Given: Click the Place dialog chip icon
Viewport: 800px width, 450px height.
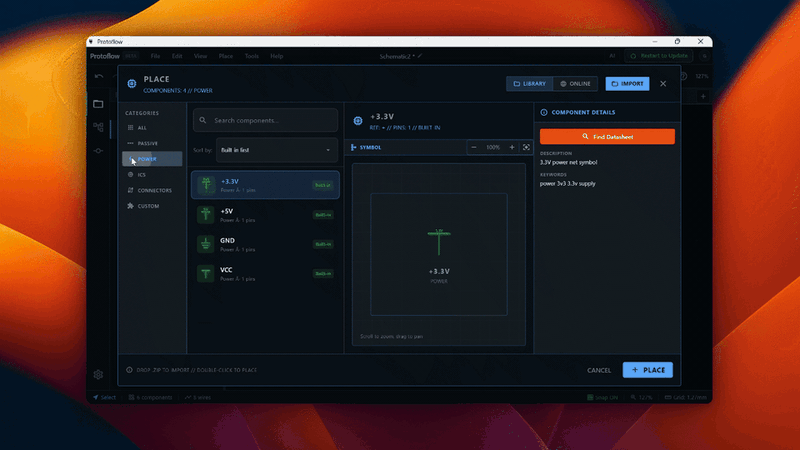Looking at the screenshot, I should point(132,84).
